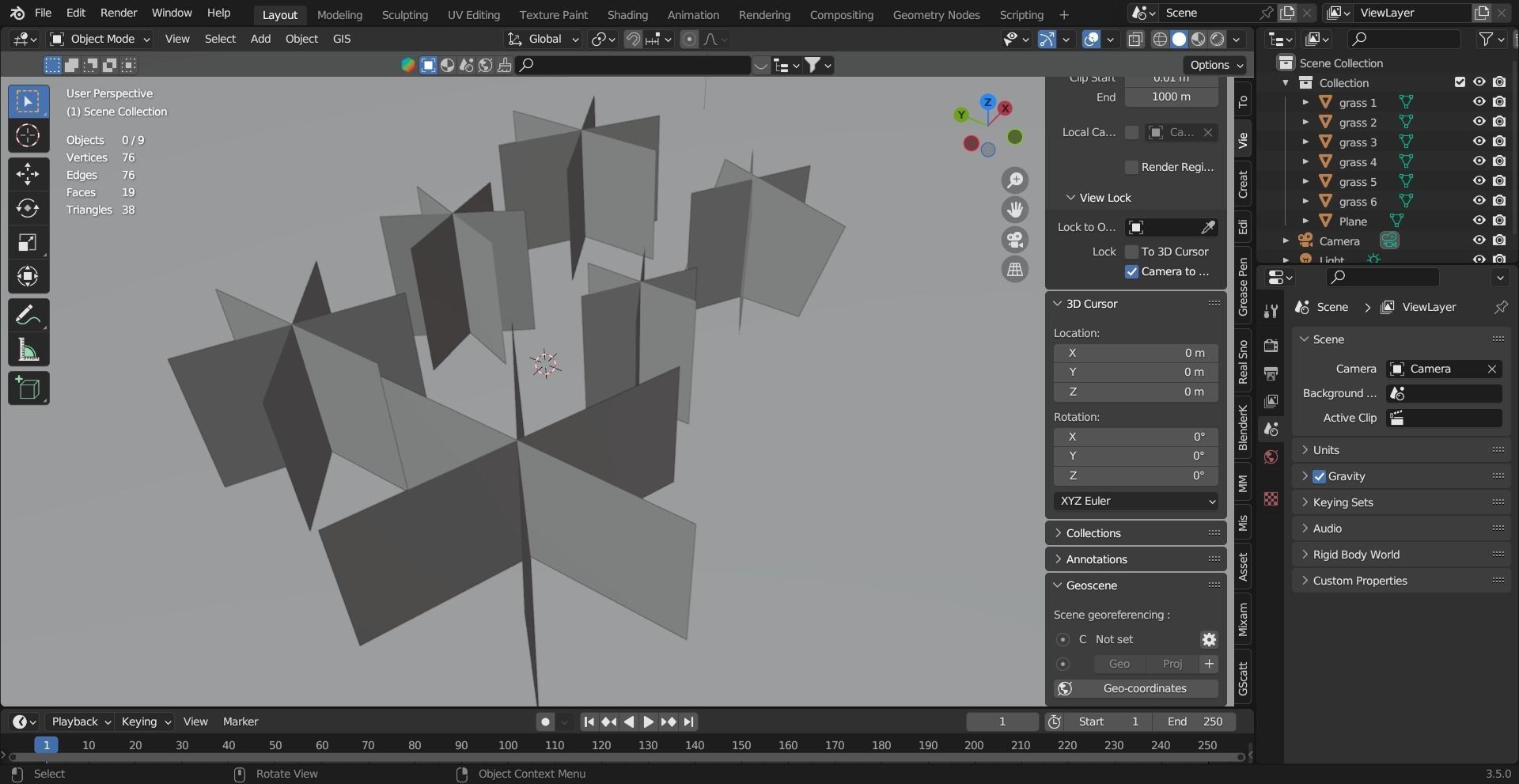Image resolution: width=1519 pixels, height=784 pixels.
Task: Jump to the last frame
Action: 689,722
